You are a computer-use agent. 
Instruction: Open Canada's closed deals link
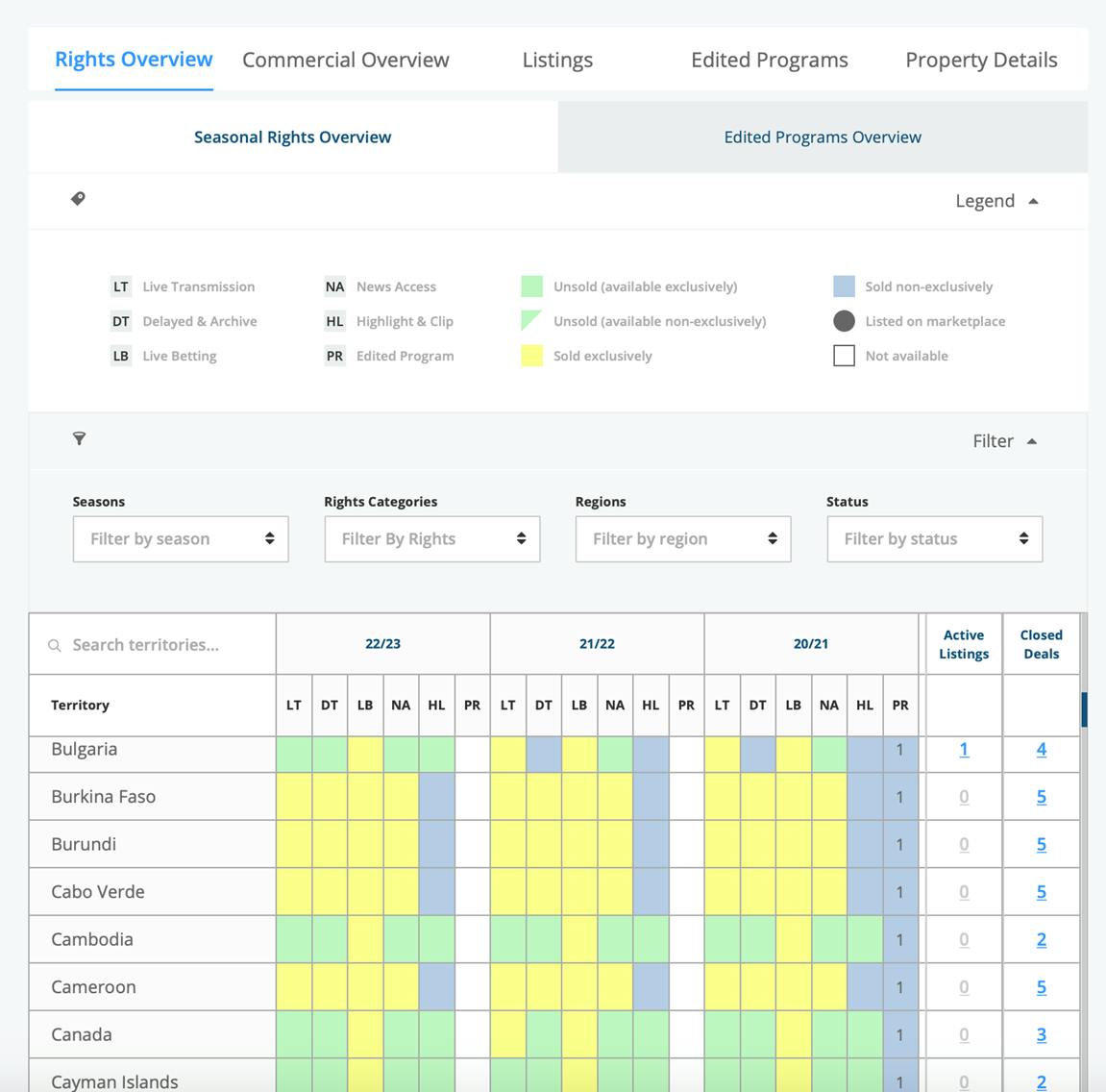[1041, 1035]
